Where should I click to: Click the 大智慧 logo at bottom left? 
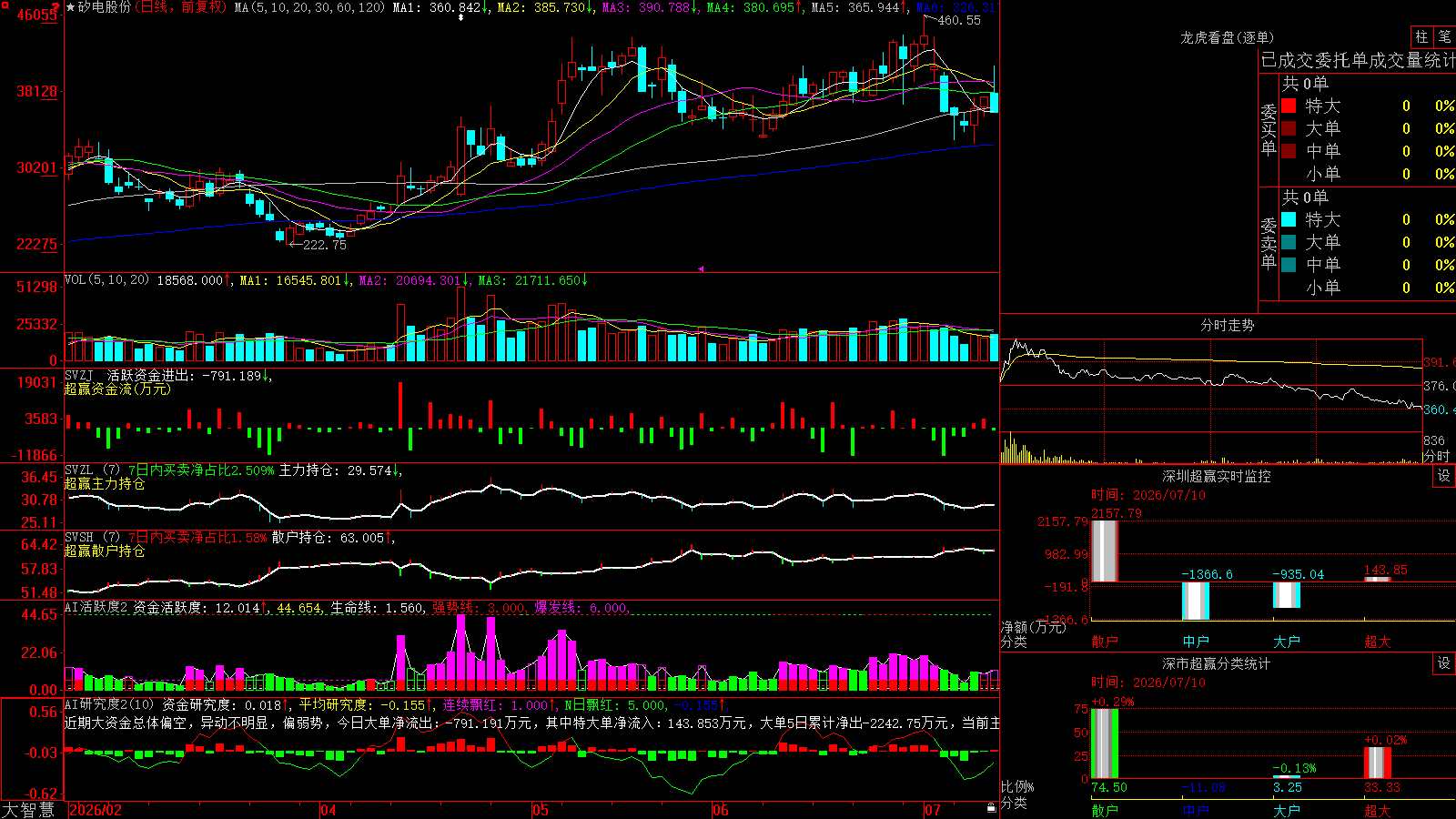tap(28, 810)
